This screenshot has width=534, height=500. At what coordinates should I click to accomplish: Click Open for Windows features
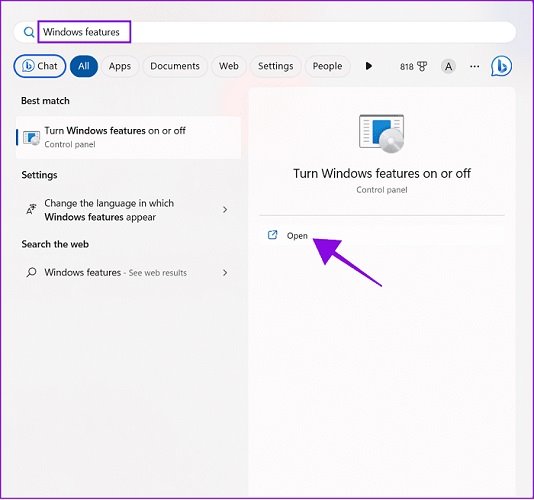tap(297, 236)
